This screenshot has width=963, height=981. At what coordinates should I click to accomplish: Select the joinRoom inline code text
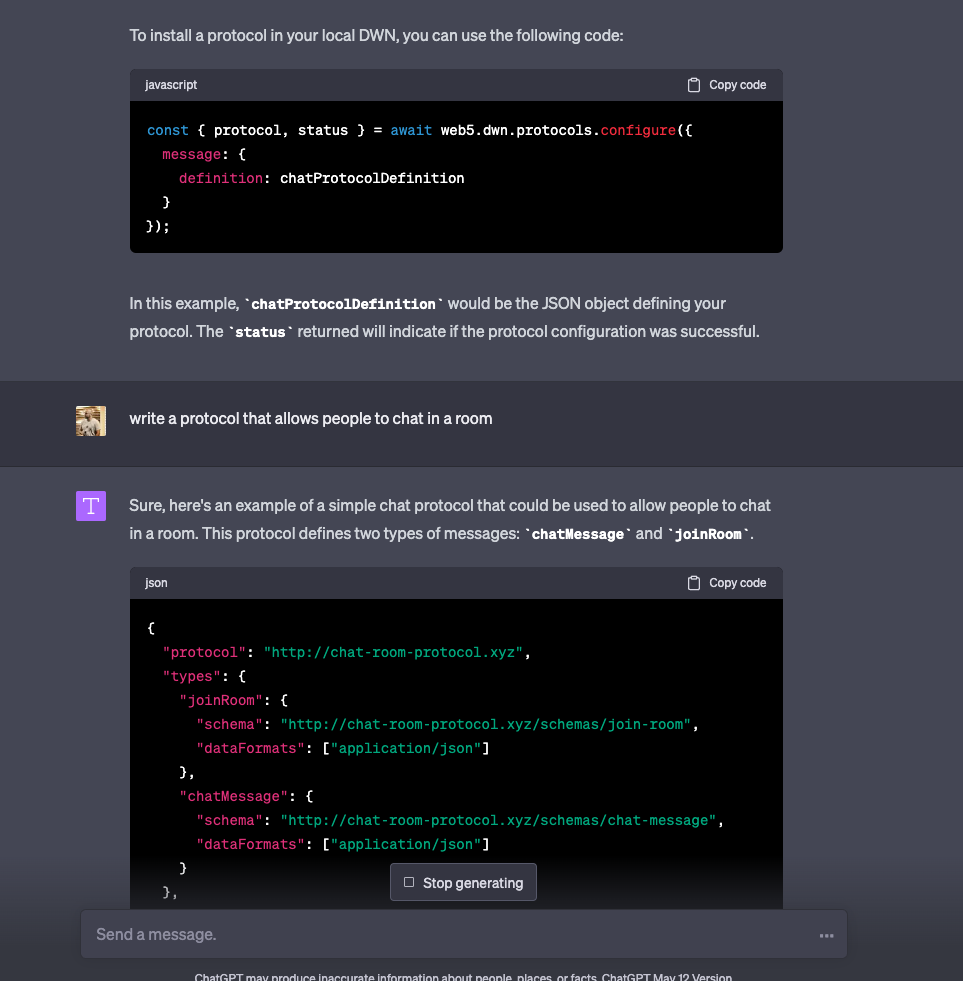pos(708,533)
